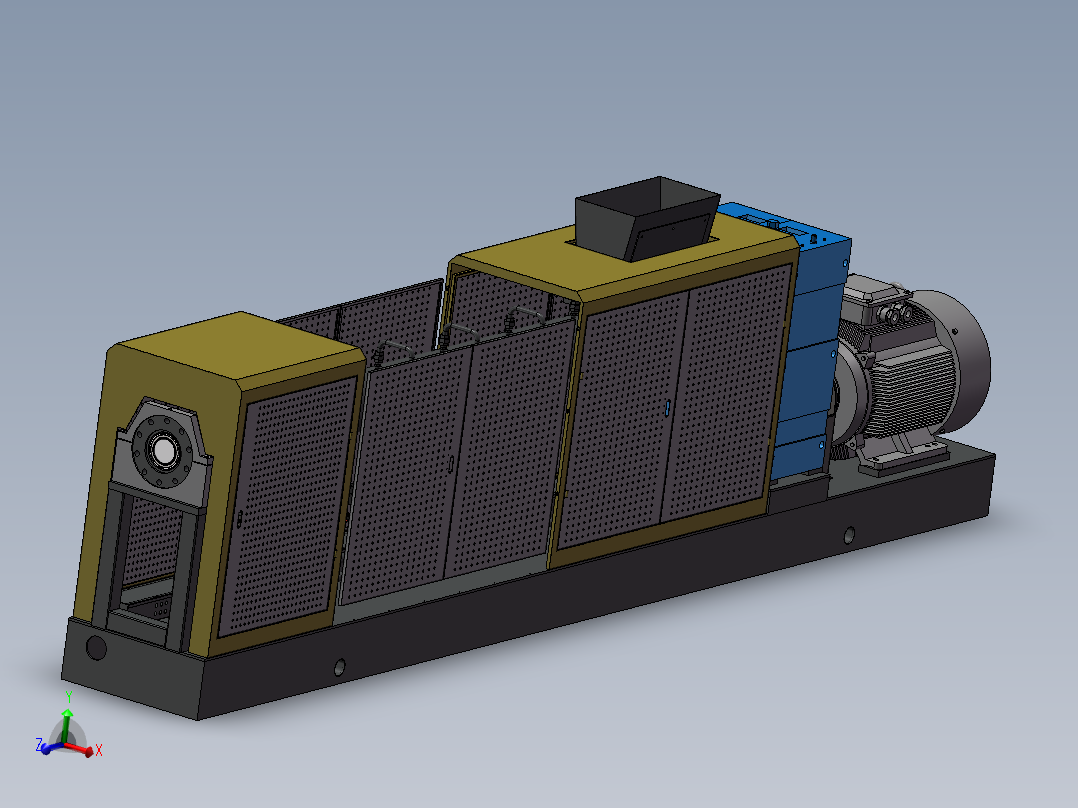Select the base side hole below the left cover

tap(340, 666)
